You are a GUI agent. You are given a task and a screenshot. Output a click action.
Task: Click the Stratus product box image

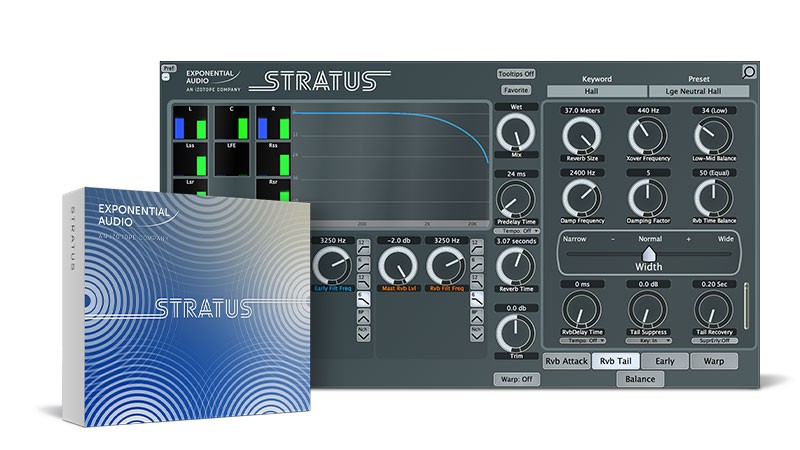[x=187, y=307]
